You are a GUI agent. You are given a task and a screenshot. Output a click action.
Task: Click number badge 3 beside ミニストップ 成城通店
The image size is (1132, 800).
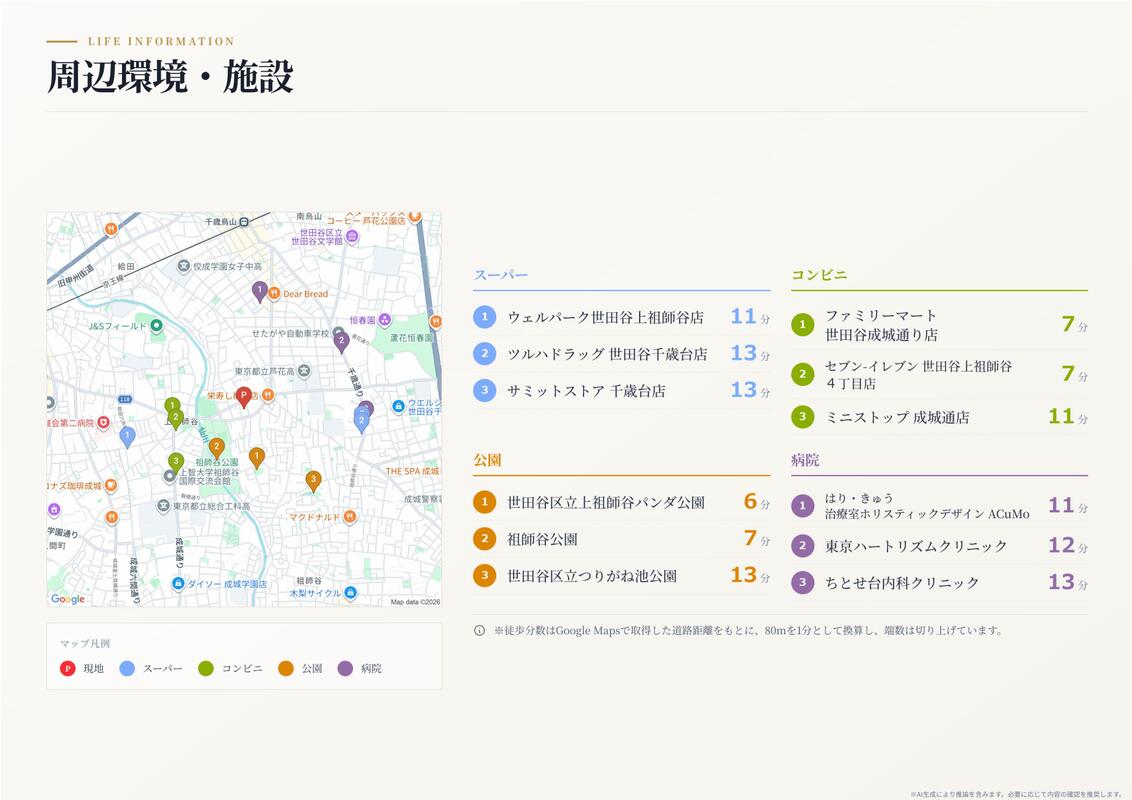802,417
